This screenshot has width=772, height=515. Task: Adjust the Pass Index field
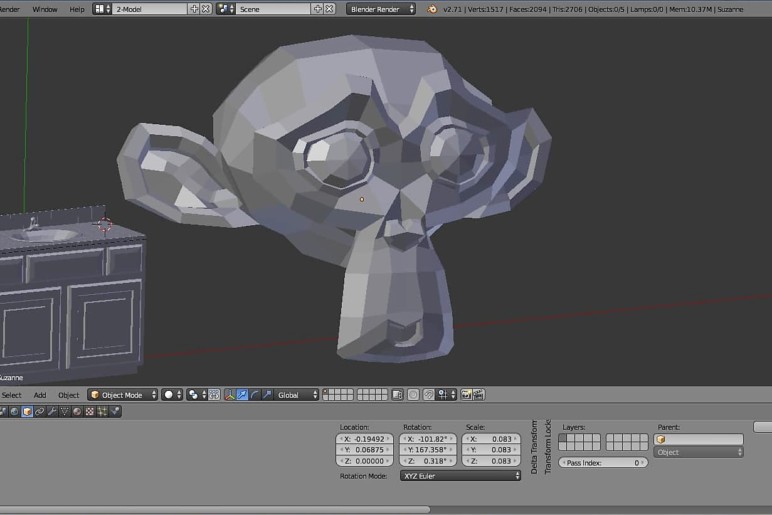point(603,463)
